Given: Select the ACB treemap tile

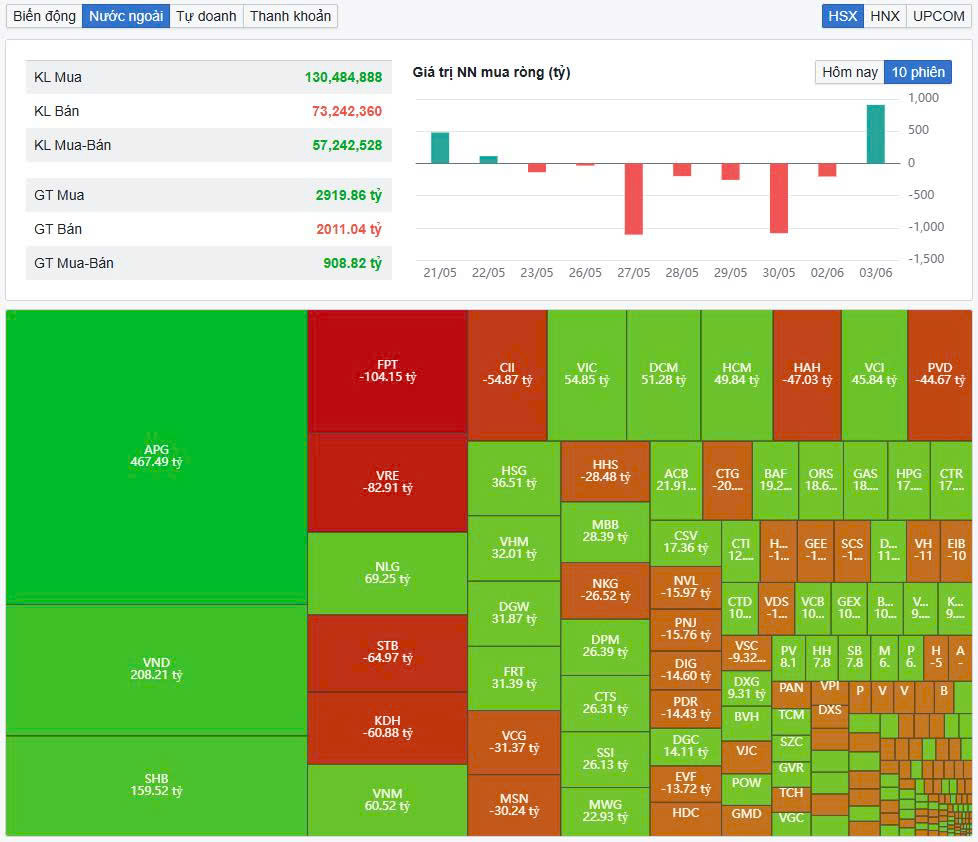Looking at the screenshot, I should point(676,480).
